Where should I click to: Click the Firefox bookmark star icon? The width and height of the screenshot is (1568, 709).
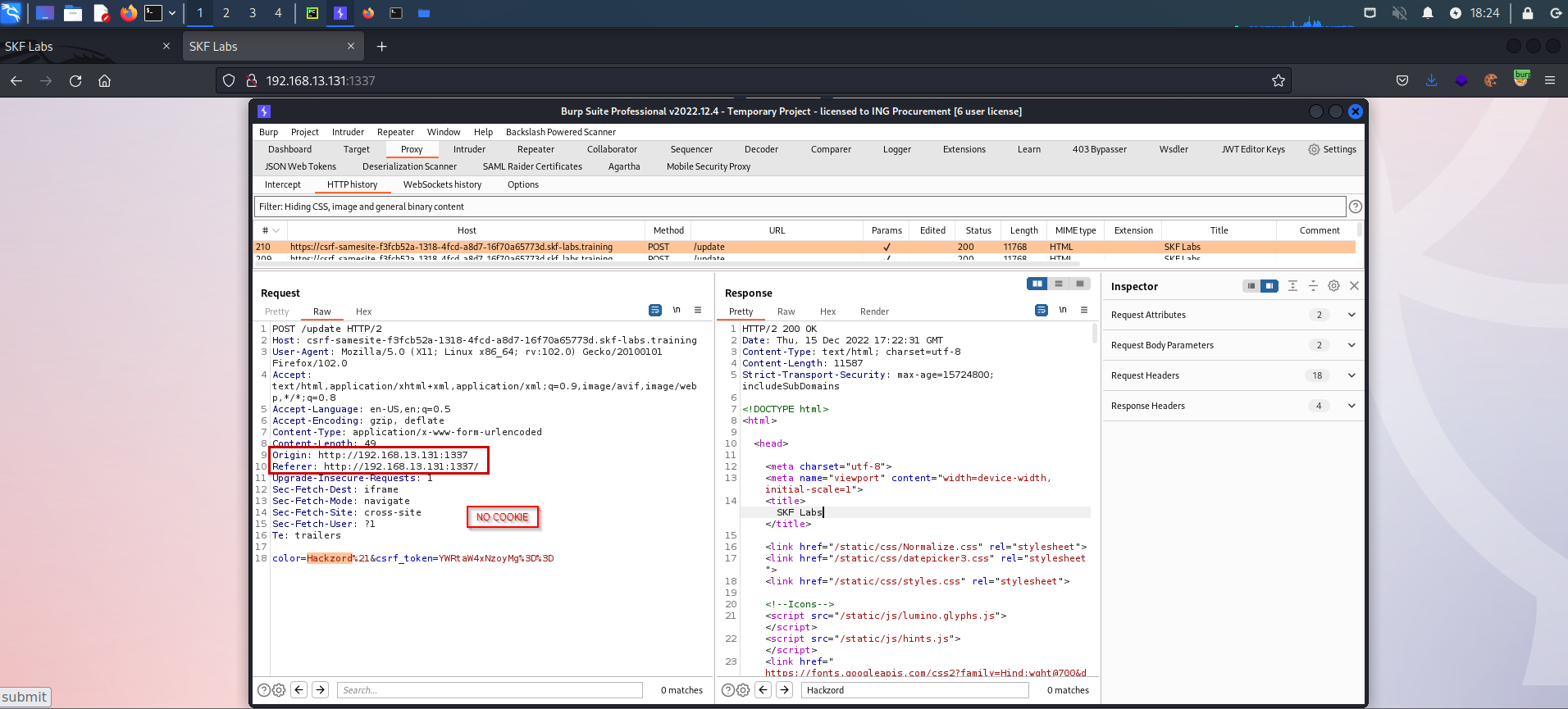click(x=1278, y=80)
